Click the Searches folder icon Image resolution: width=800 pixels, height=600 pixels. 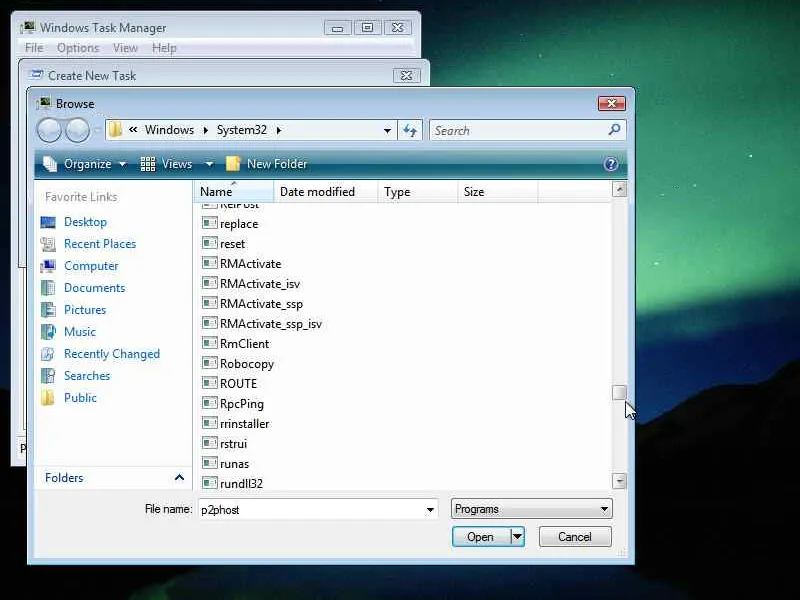click(x=48, y=376)
